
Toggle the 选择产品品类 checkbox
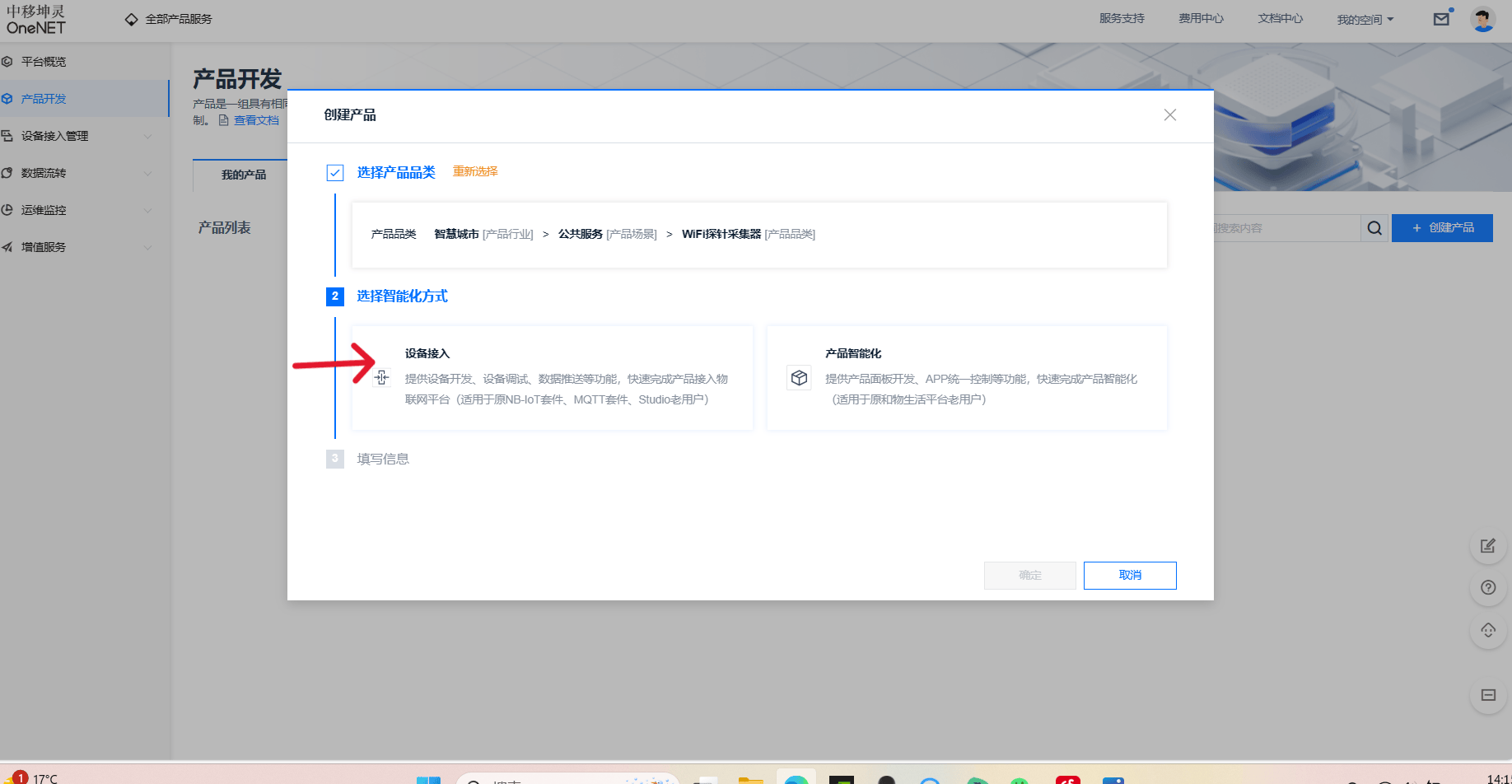(334, 171)
